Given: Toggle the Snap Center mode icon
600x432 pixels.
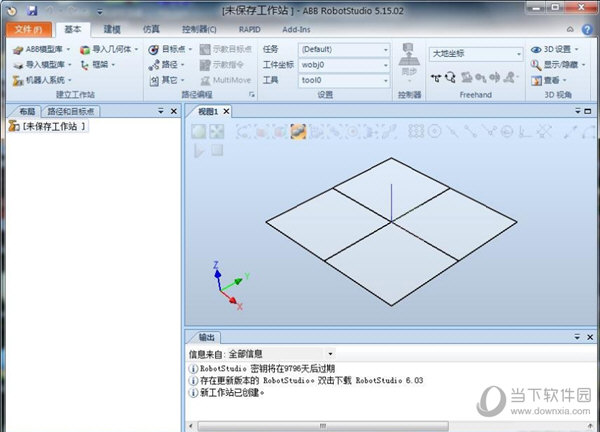Looking at the screenshot, I should coord(435,132).
